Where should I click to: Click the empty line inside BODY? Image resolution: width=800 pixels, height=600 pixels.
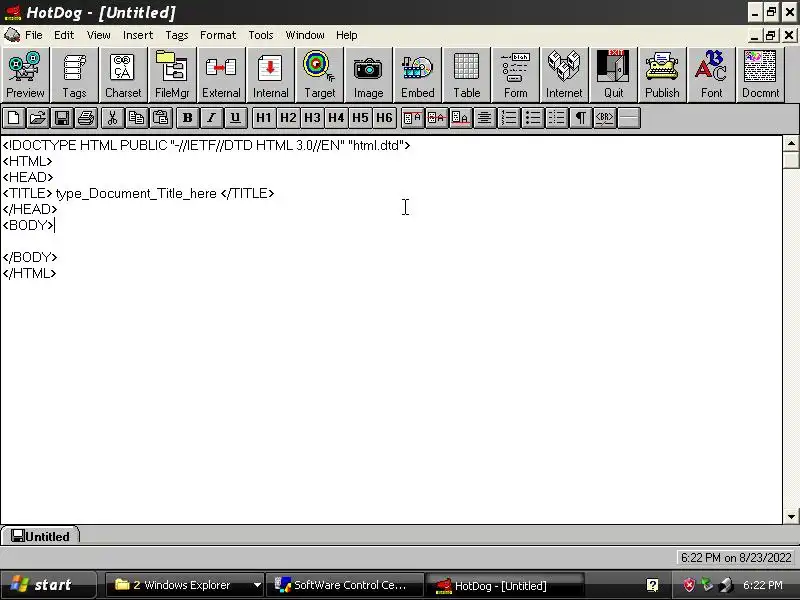pos(391,241)
